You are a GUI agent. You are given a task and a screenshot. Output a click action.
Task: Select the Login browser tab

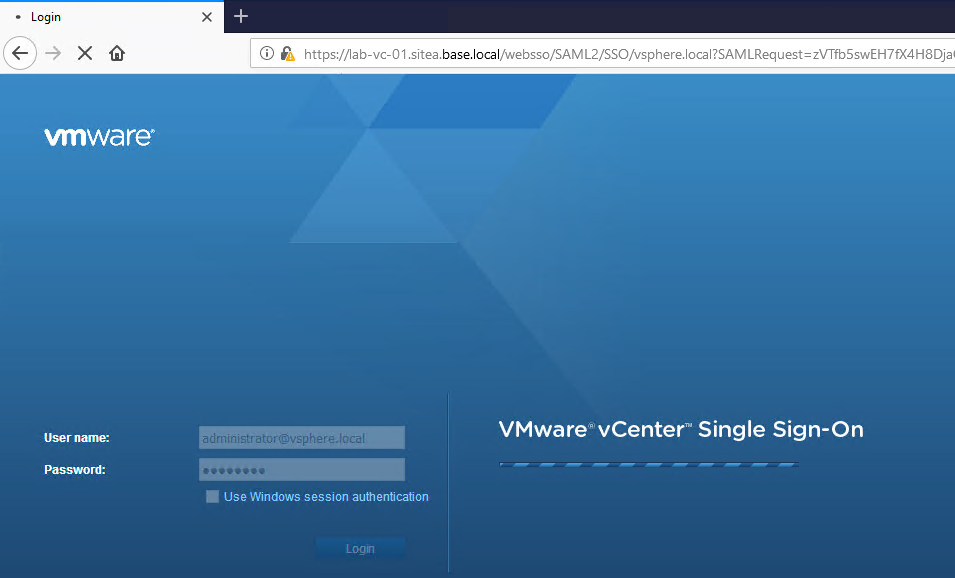pyautogui.click(x=100, y=17)
